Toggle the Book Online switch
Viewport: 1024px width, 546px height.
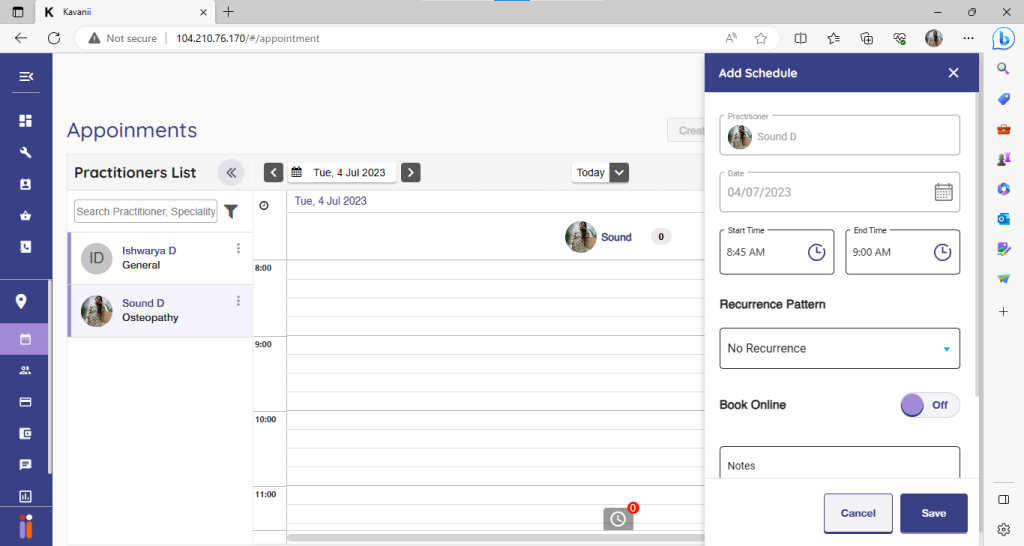[929, 405]
